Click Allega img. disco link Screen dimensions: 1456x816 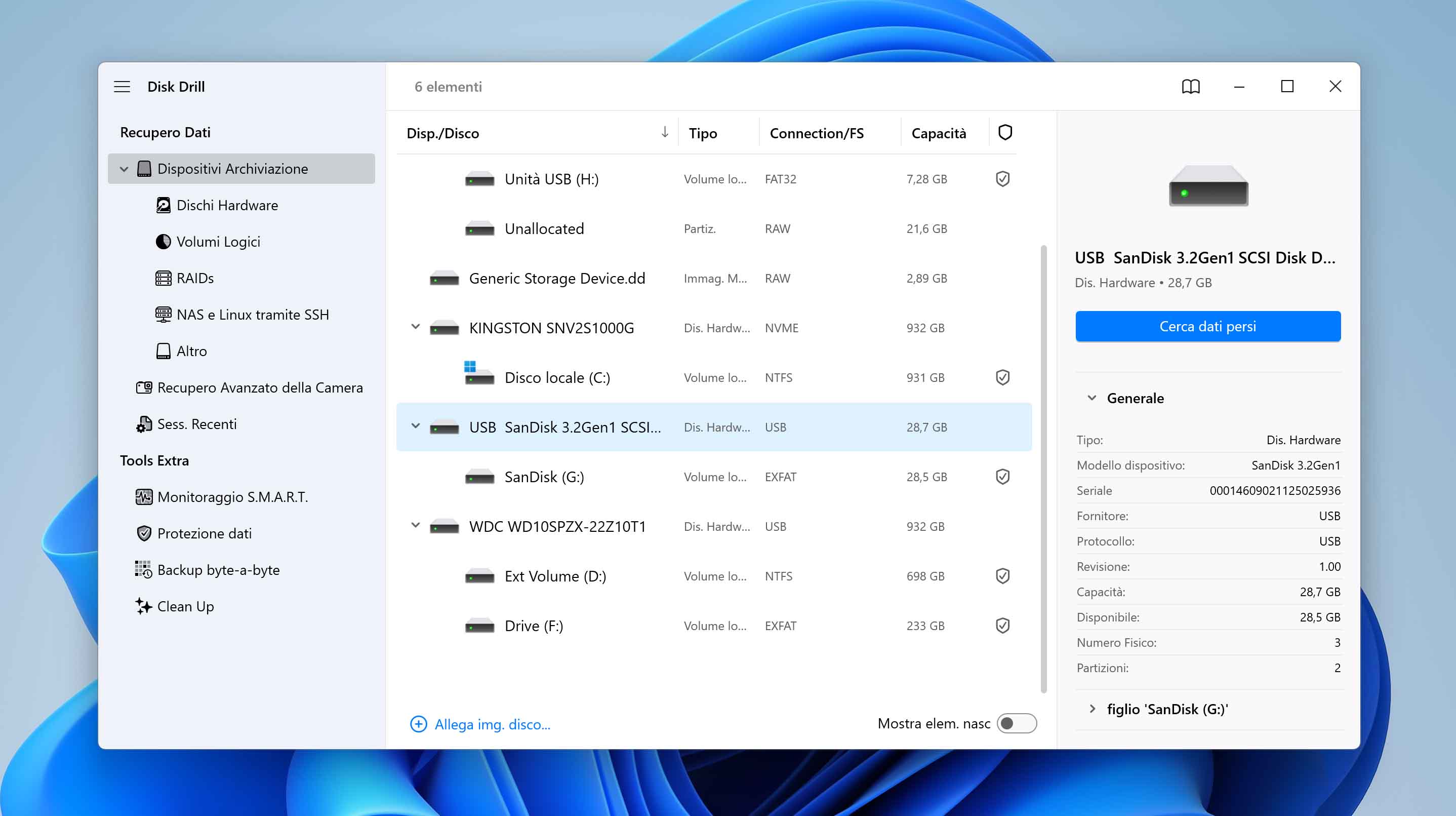(492, 724)
